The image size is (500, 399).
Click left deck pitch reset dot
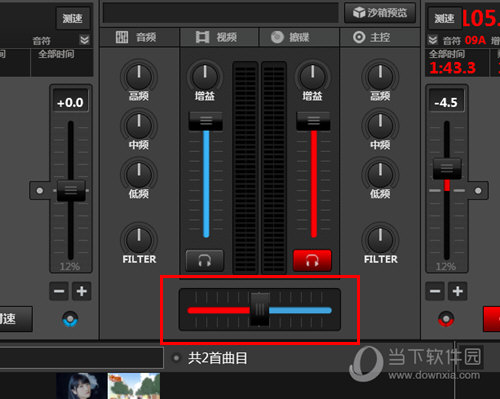(x=40, y=191)
